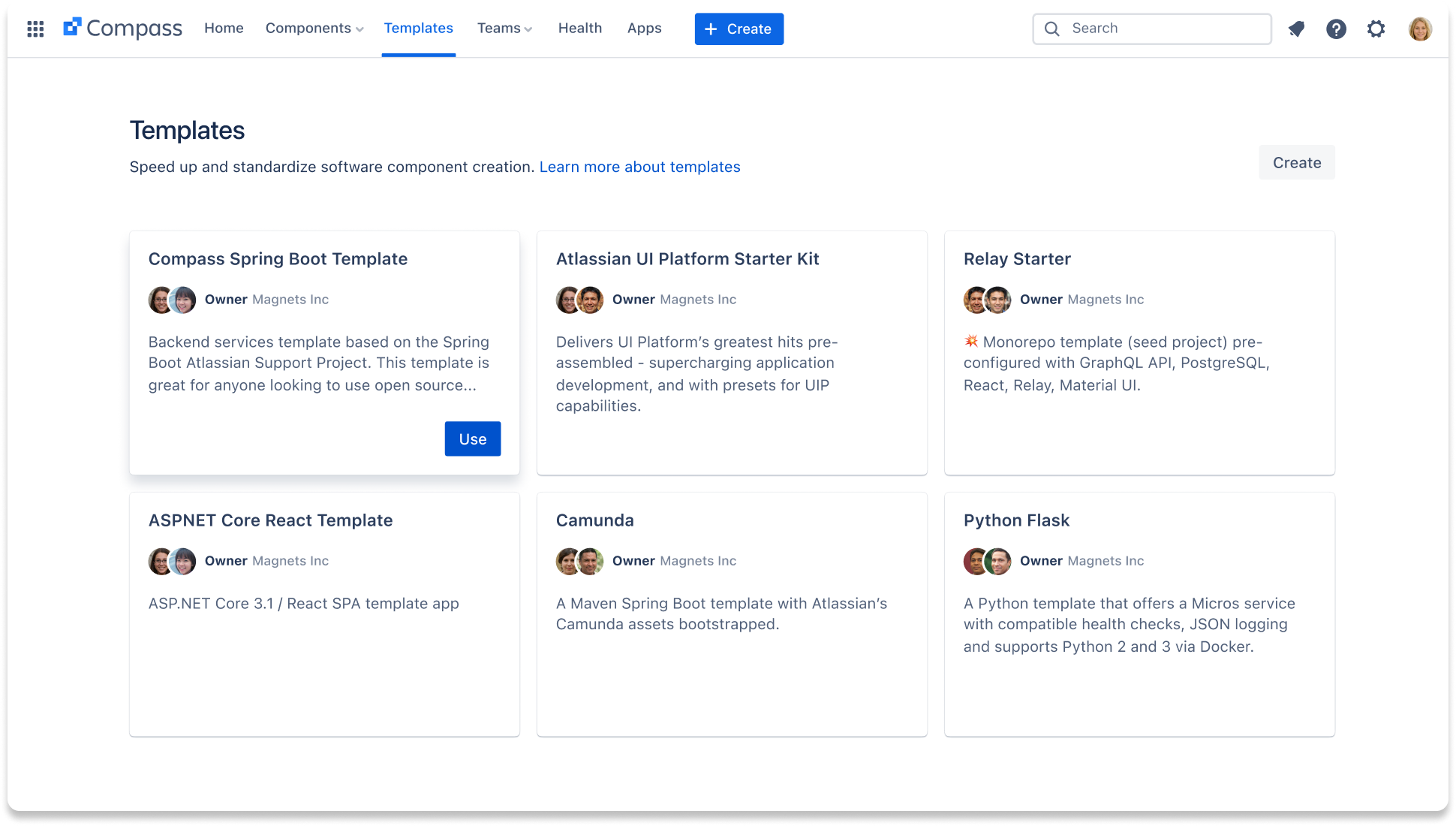1456x826 pixels.
Task: Click the owner avatars on Relay Starter
Action: tap(986, 300)
